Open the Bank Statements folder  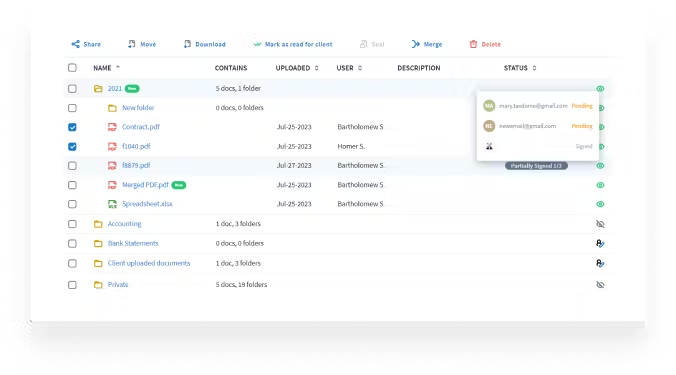(133, 243)
